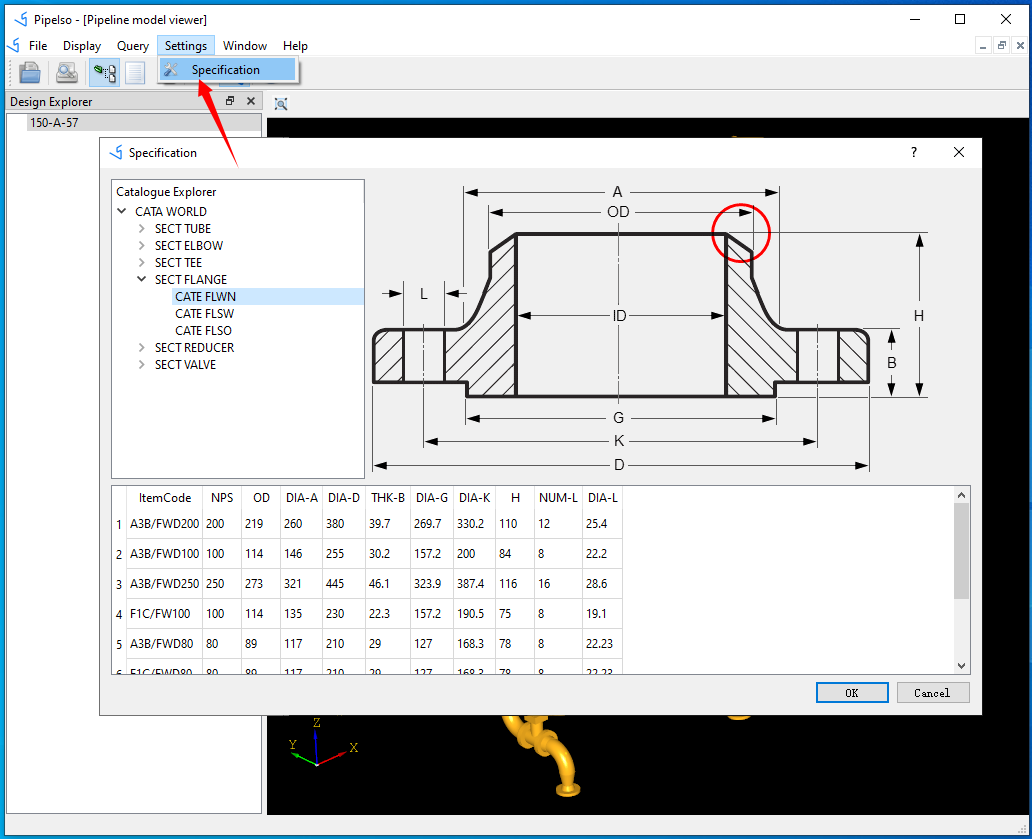The width and height of the screenshot is (1032, 839).
Task: Select CATE FLSW in the catalogue
Action: tap(204, 314)
